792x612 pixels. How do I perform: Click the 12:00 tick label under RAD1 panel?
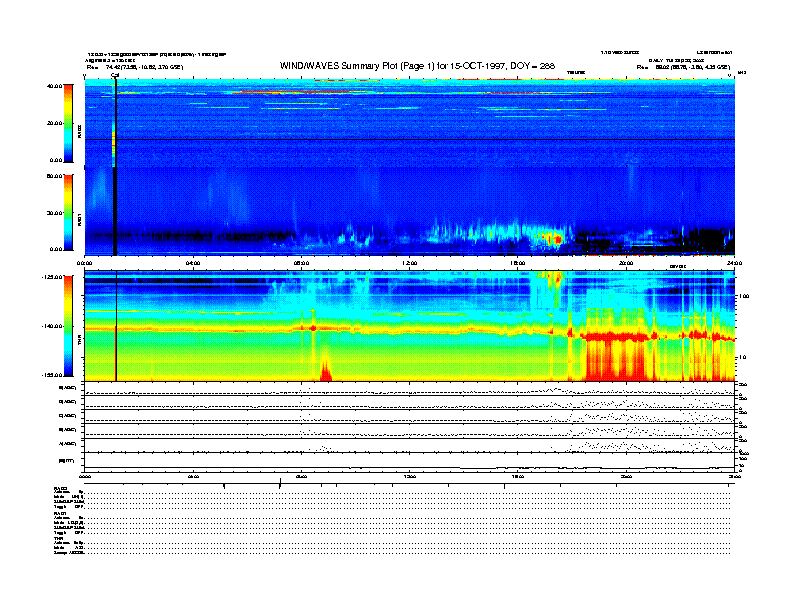click(410, 263)
